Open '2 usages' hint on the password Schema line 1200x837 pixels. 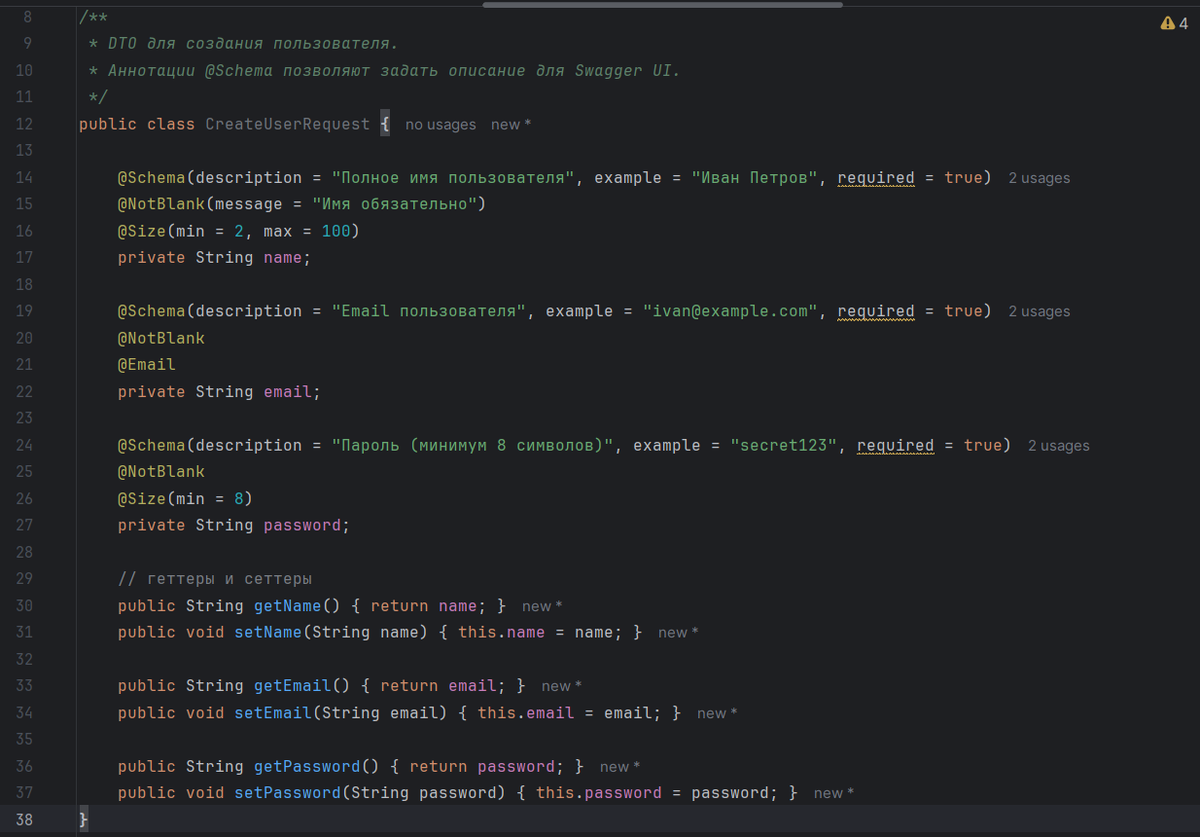tap(1059, 445)
